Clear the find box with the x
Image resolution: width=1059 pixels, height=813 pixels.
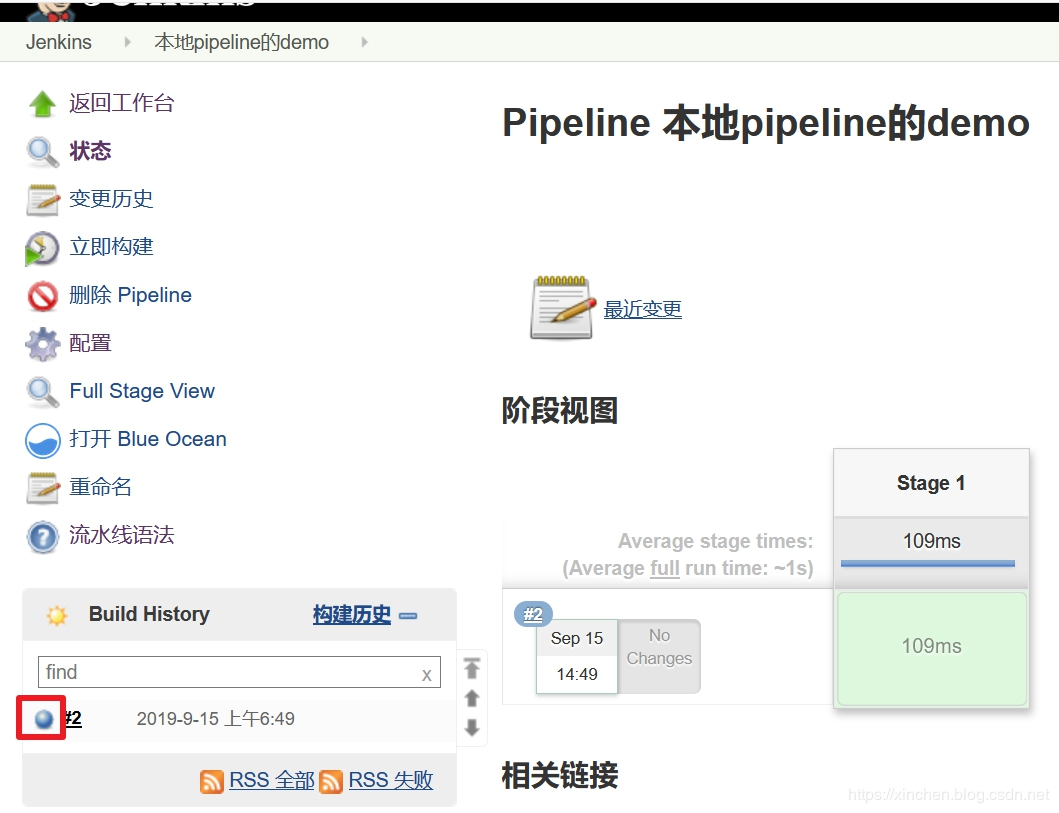[427, 674]
